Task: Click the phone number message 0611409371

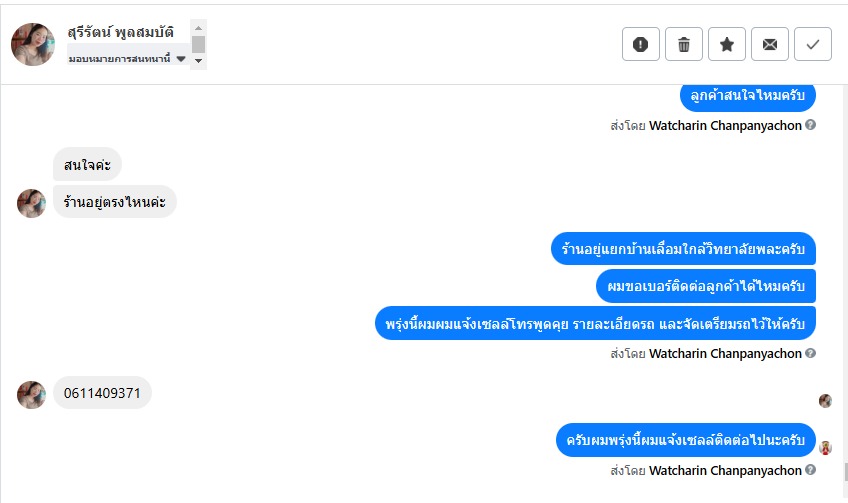Action: point(102,393)
